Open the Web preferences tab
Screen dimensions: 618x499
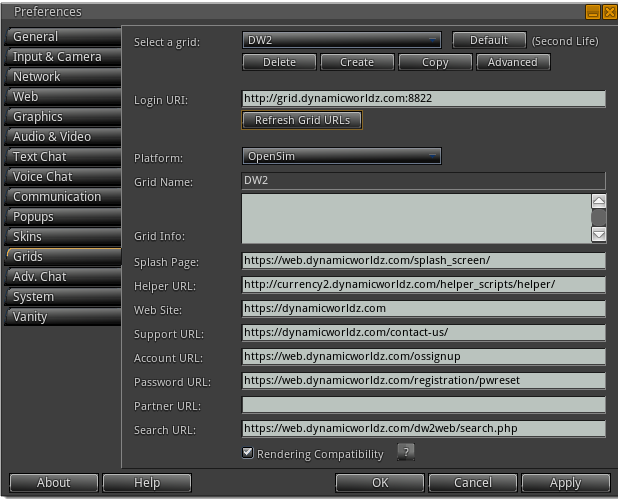pyautogui.click(x=63, y=97)
